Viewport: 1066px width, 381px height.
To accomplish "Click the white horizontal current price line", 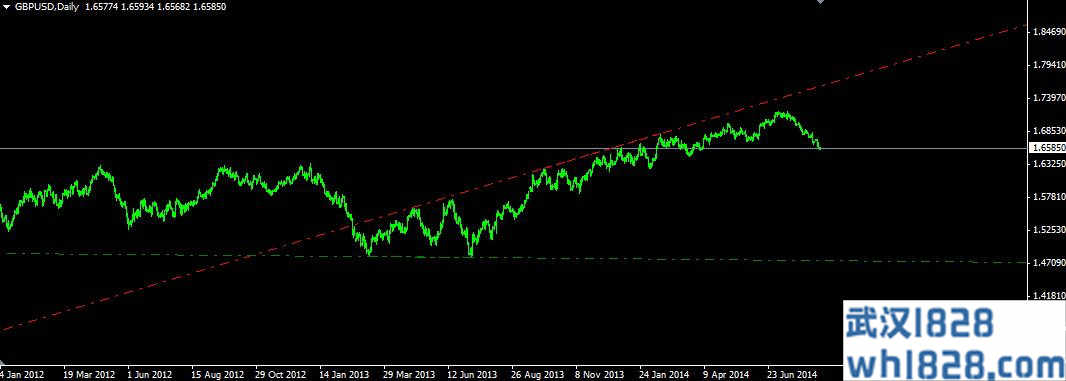I will [513, 148].
